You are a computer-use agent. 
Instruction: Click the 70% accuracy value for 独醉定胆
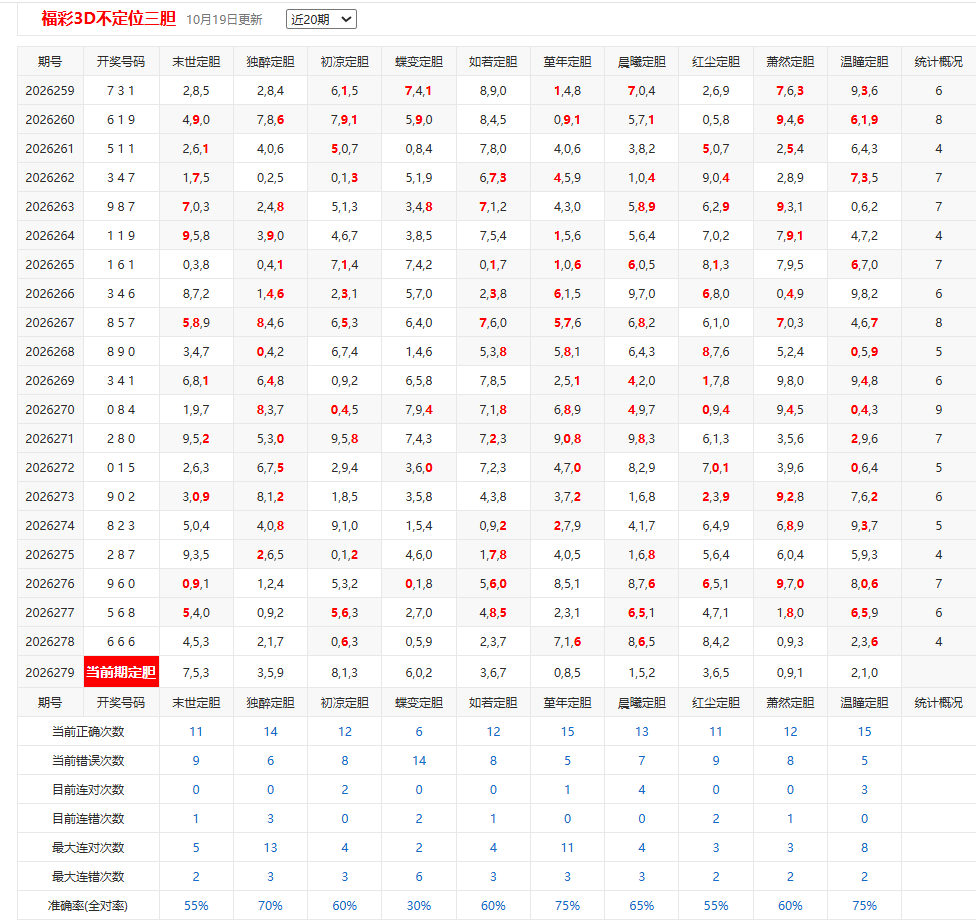click(270, 906)
